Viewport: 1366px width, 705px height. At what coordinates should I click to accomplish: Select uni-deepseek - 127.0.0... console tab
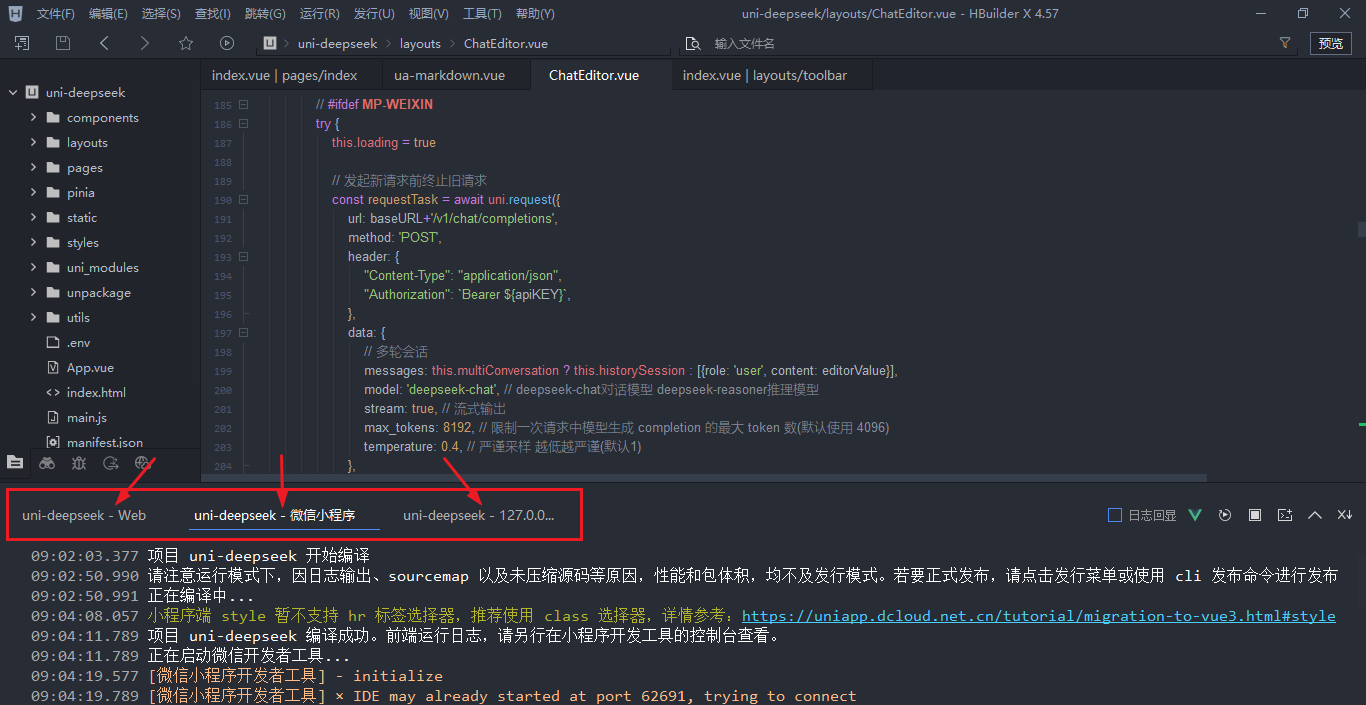(478, 515)
